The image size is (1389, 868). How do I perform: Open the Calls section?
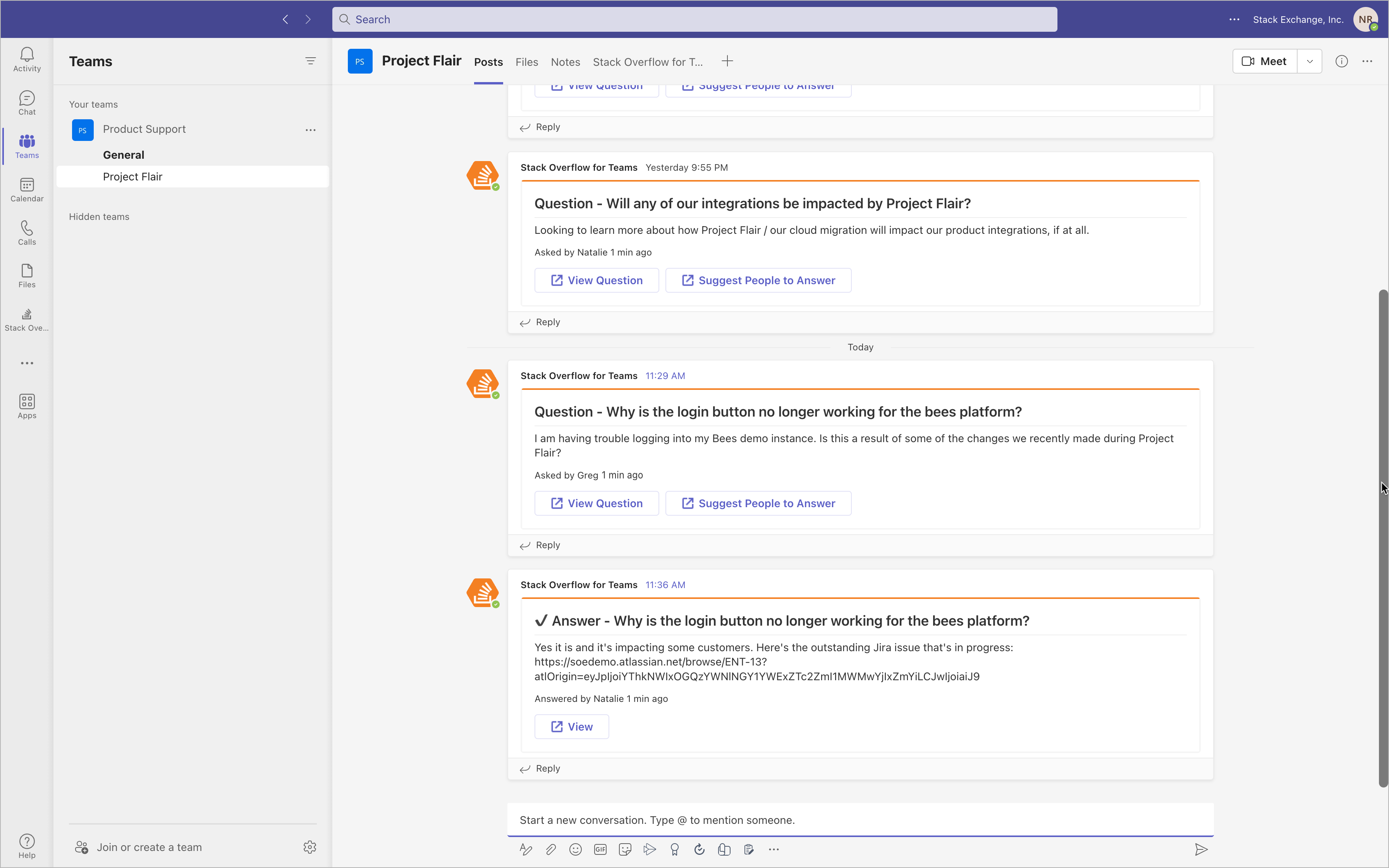click(27, 233)
